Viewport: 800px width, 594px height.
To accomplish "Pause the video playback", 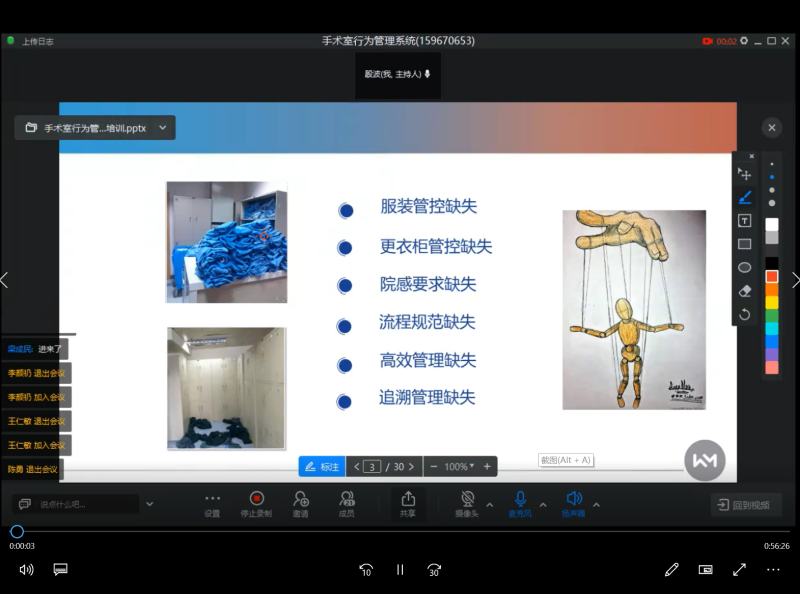I will [400, 569].
